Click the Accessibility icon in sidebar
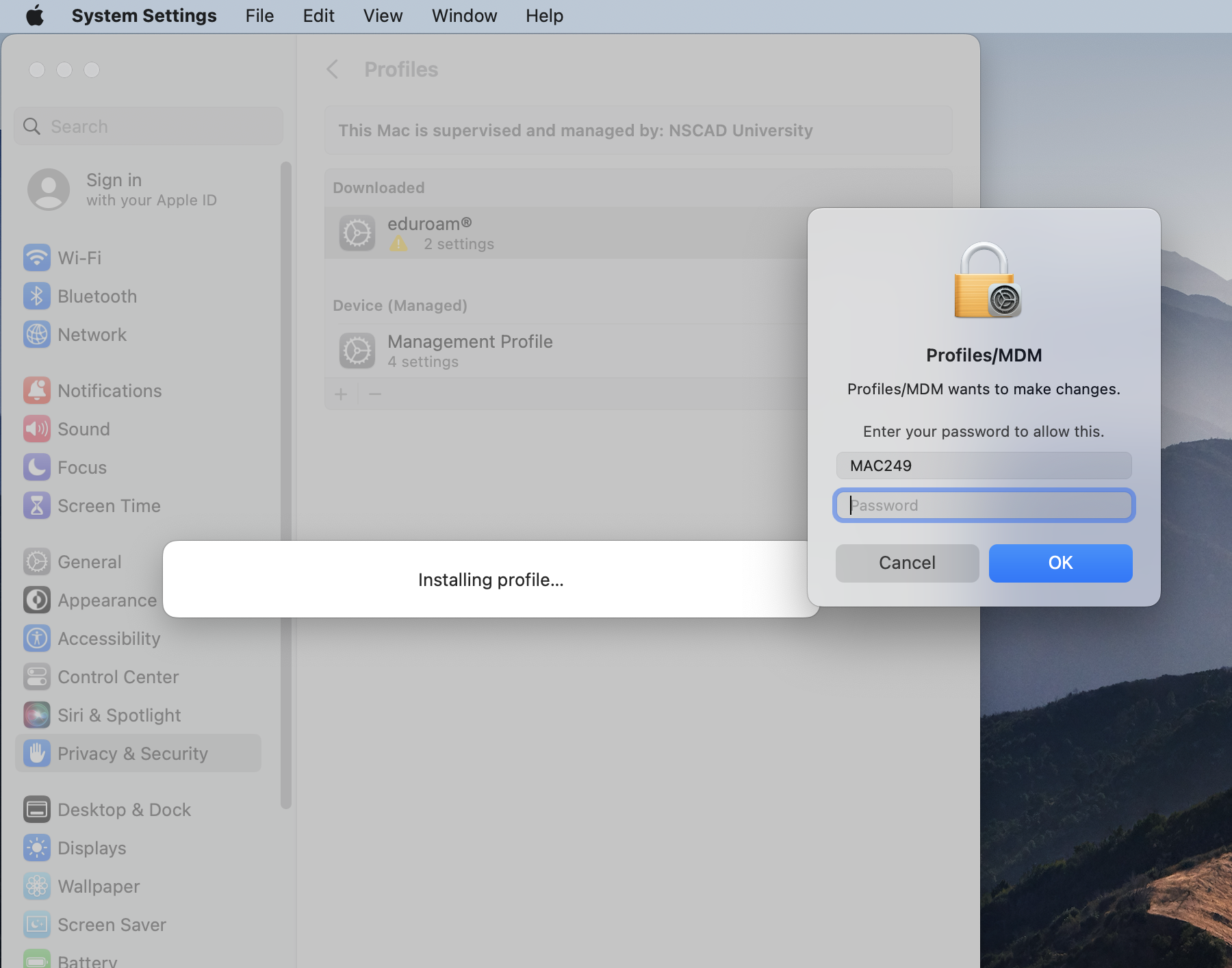1232x968 pixels. coord(37,638)
